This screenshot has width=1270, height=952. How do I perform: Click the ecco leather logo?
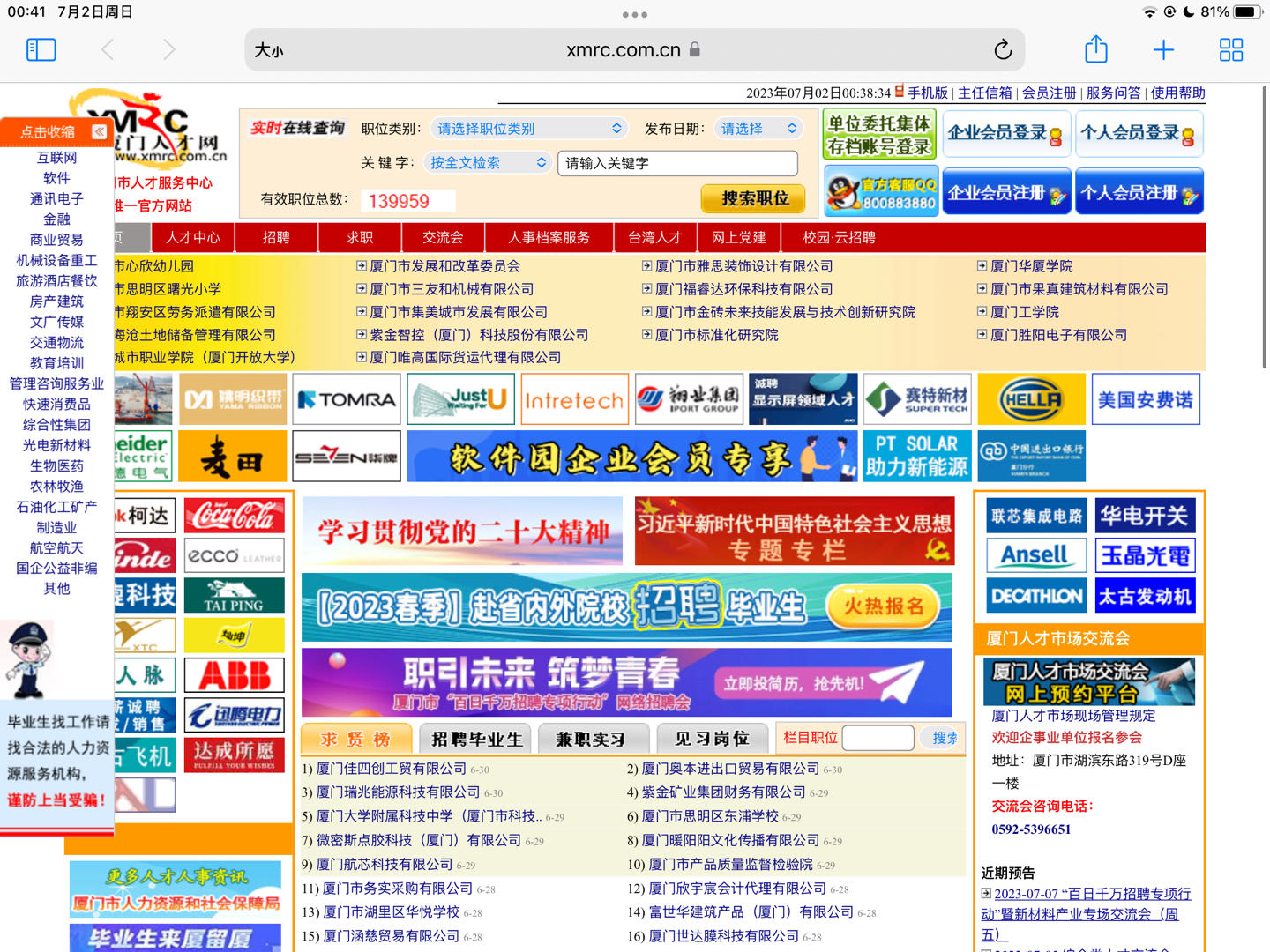(x=234, y=555)
